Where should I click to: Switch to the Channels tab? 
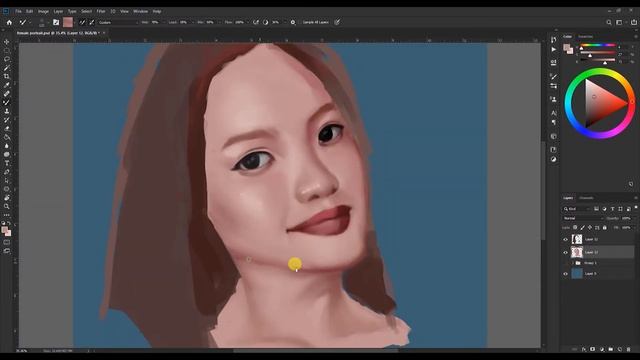586,198
